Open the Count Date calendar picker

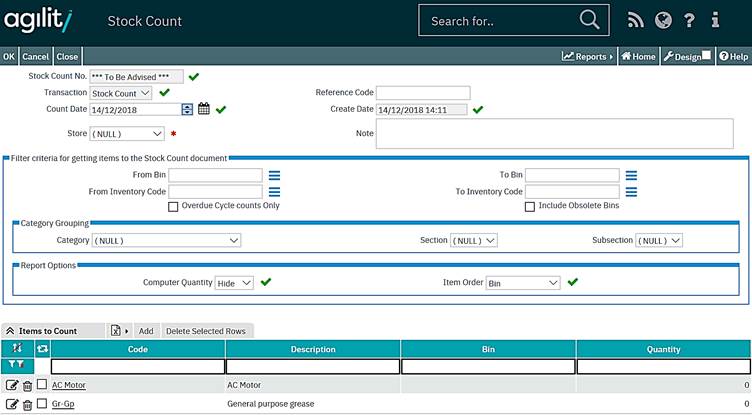point(204,109)
